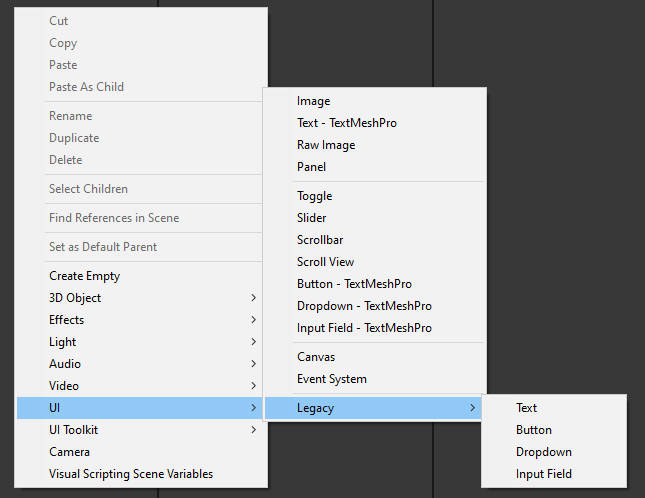645x498 pixels.
Task: Add a Slider UI element
Action: (x=312, y=218)
